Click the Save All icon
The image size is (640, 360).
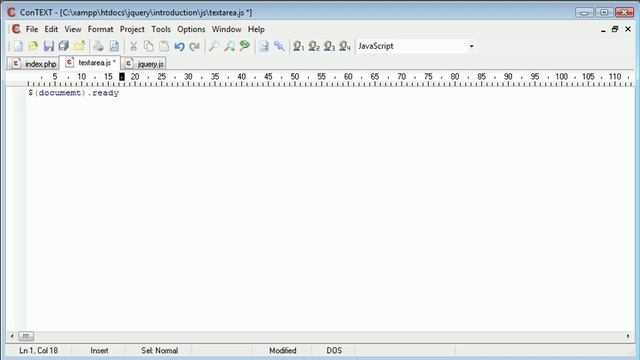tap(64, 46)
